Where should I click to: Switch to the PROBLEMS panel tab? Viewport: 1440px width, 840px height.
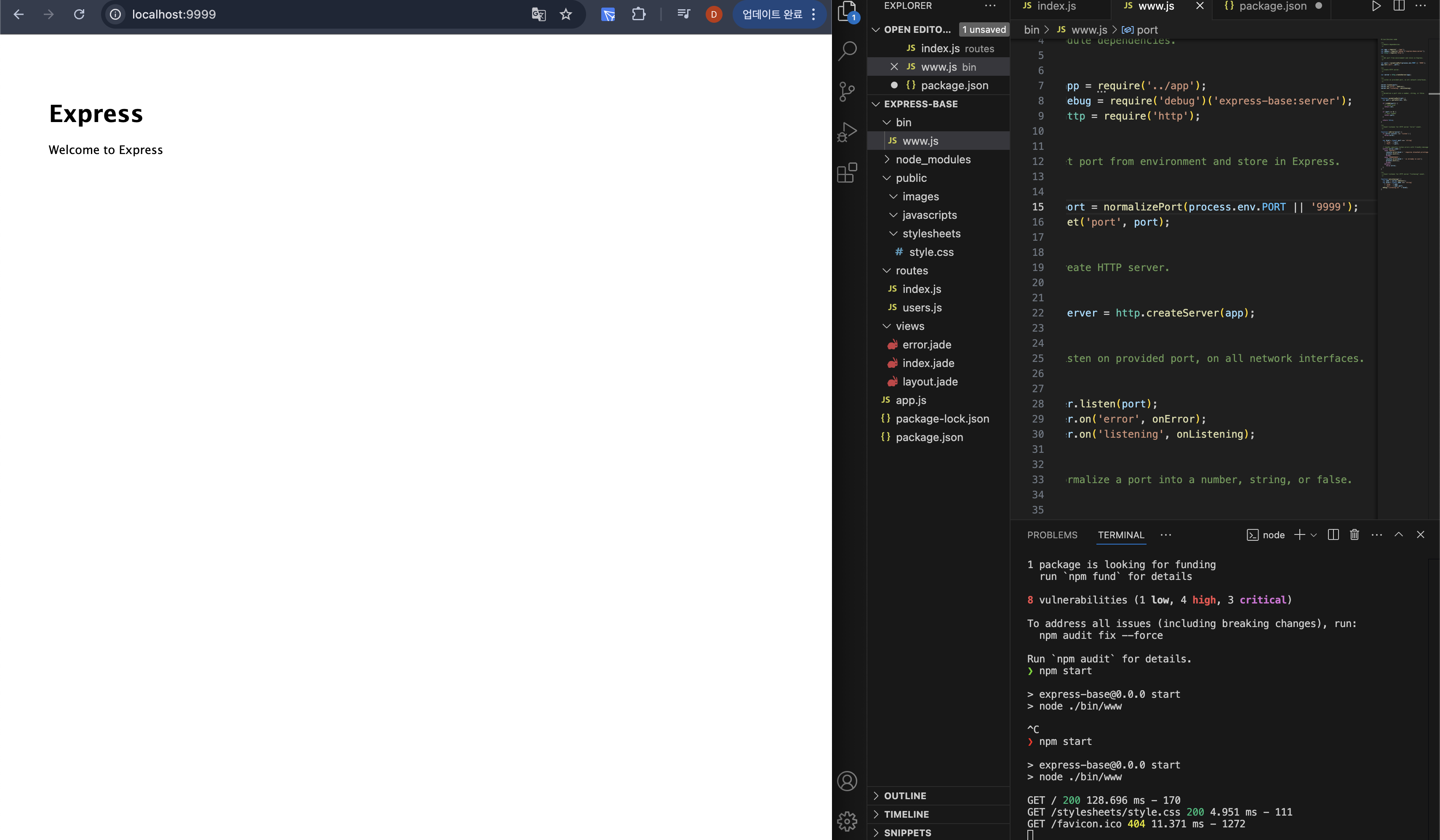(x=1052, y=535)
